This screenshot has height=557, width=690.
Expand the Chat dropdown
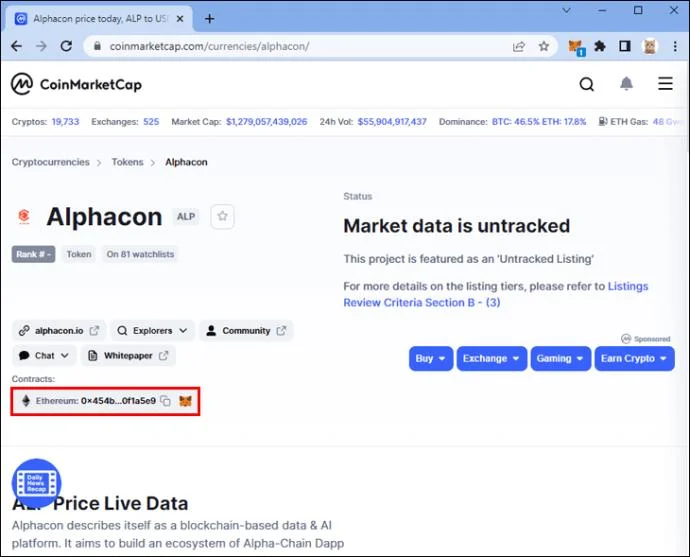[44, 355]
